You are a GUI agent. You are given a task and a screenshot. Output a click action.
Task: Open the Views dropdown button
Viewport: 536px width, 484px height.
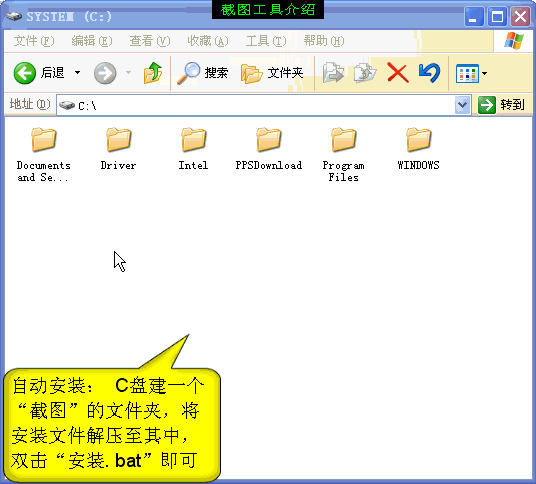click(x=471, y=73)
